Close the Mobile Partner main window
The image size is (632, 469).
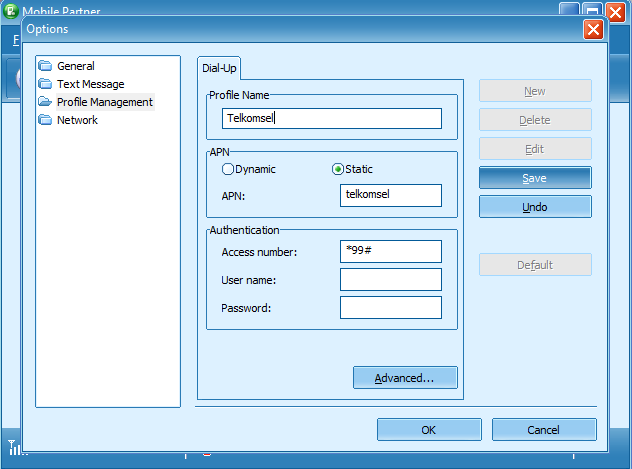tap(615, 12)
